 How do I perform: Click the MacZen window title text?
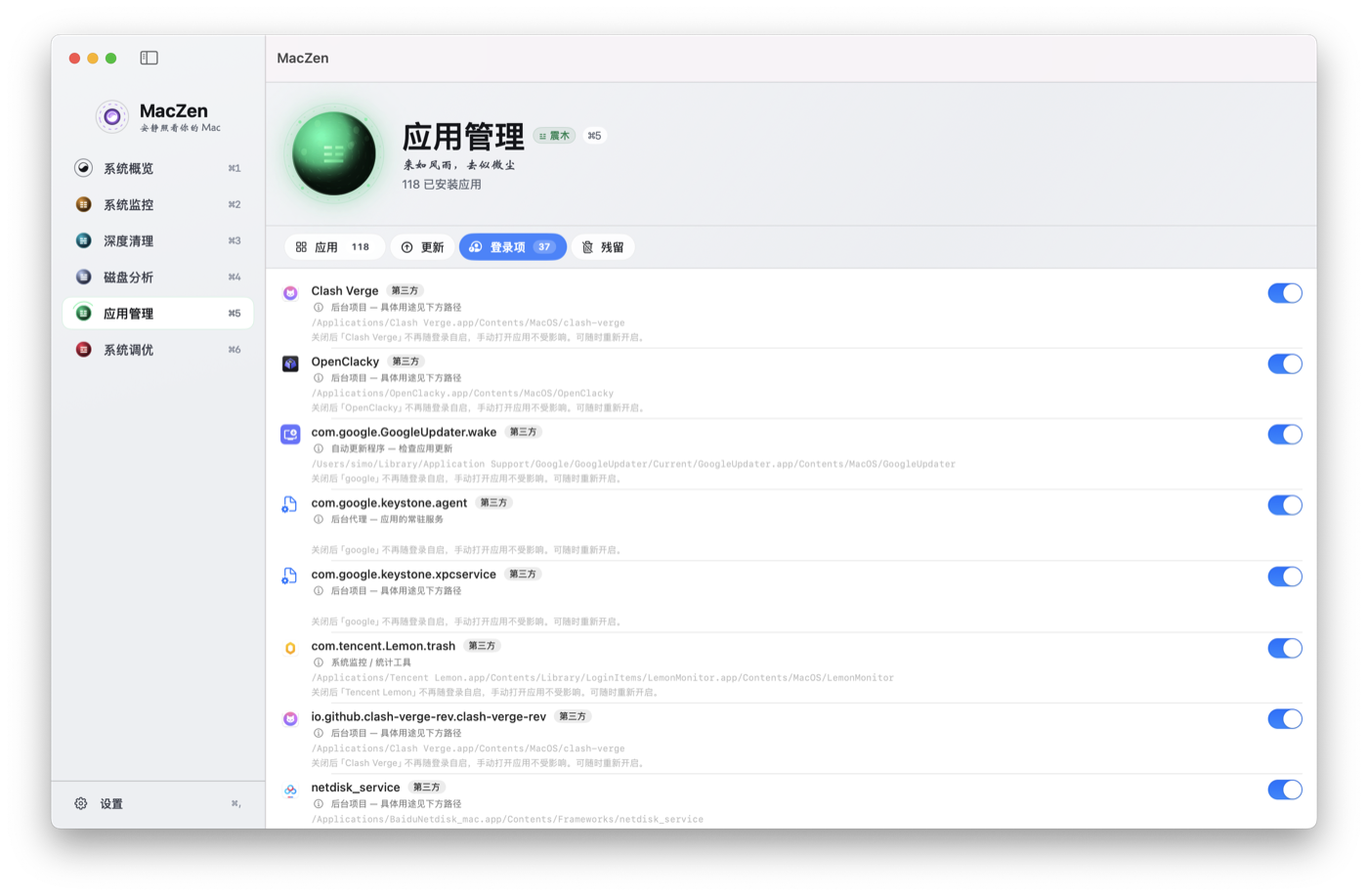(303, 58)
